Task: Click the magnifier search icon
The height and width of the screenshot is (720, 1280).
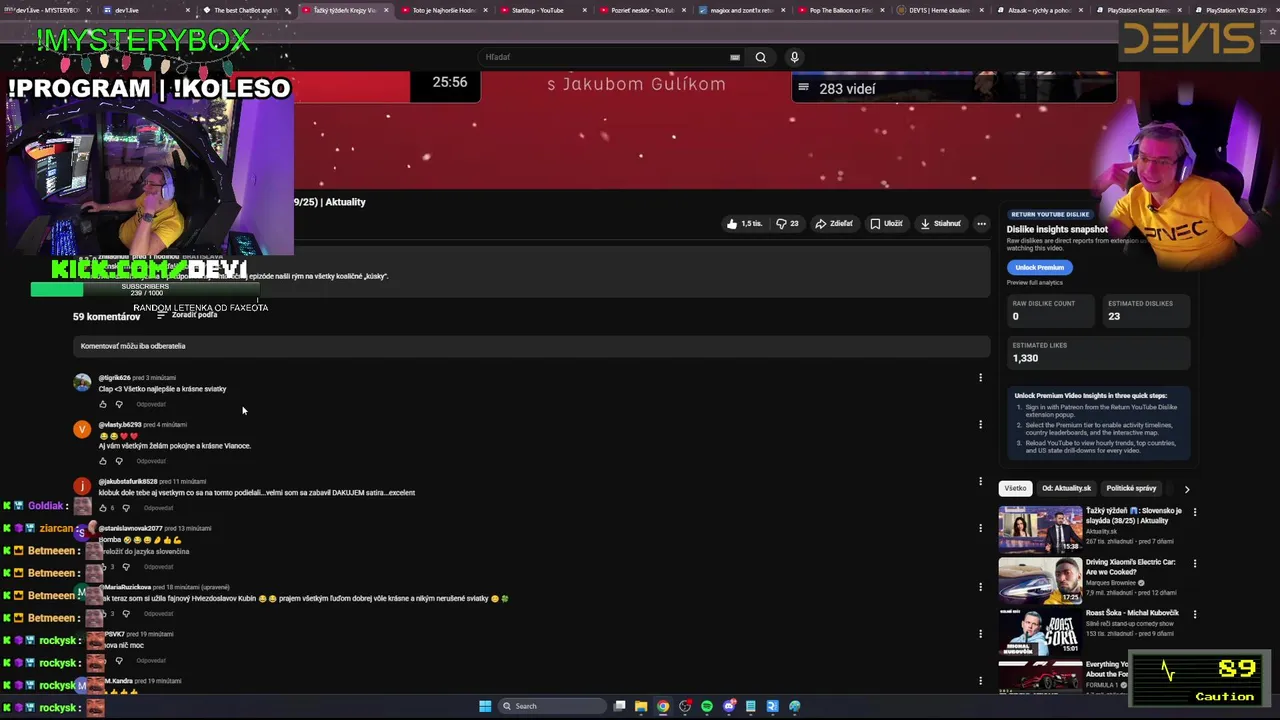Action: pyautogui.click(x=761, y=57)
